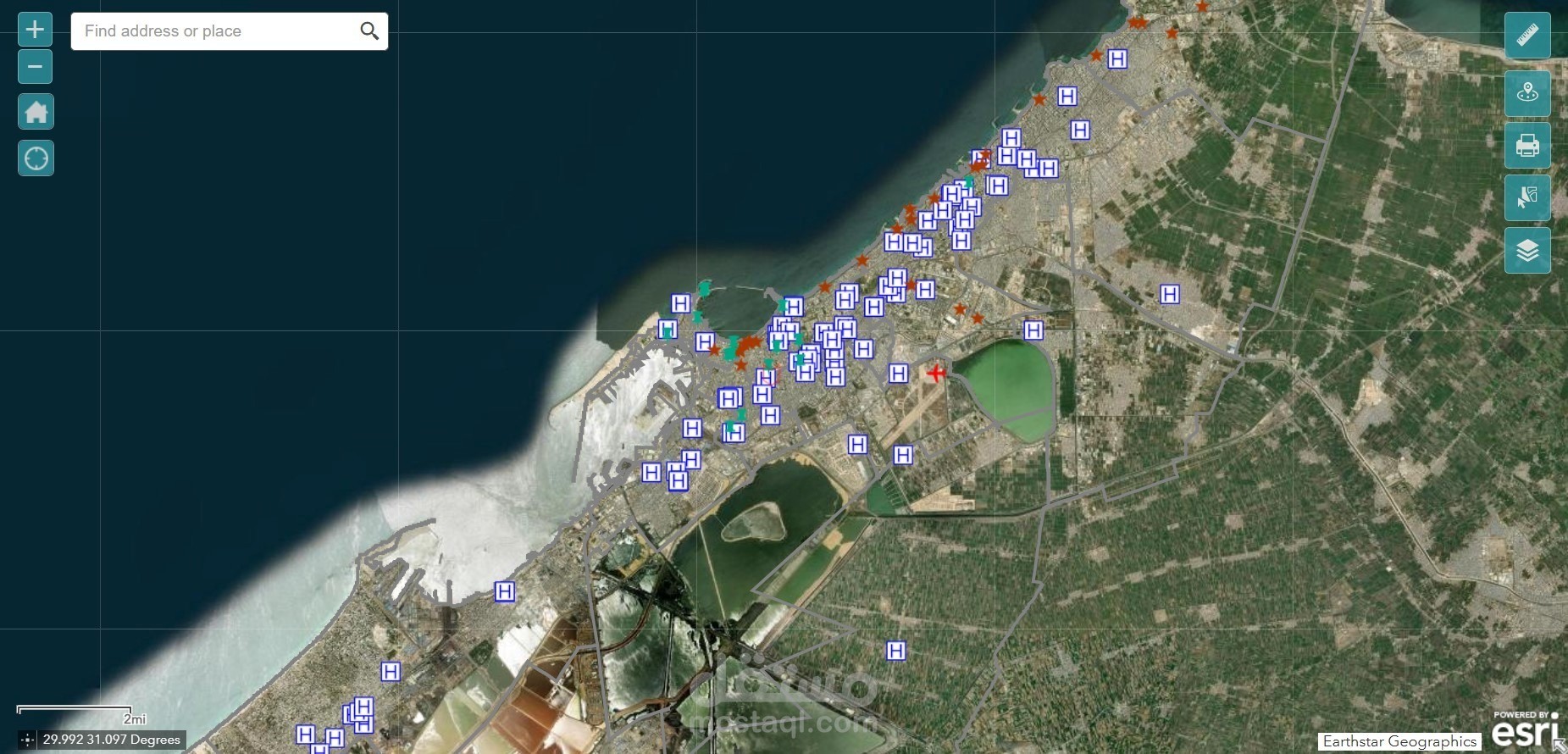Open the Measurement ruler tool
This screenshot has width=1568, height=754.
(1527, 36)
